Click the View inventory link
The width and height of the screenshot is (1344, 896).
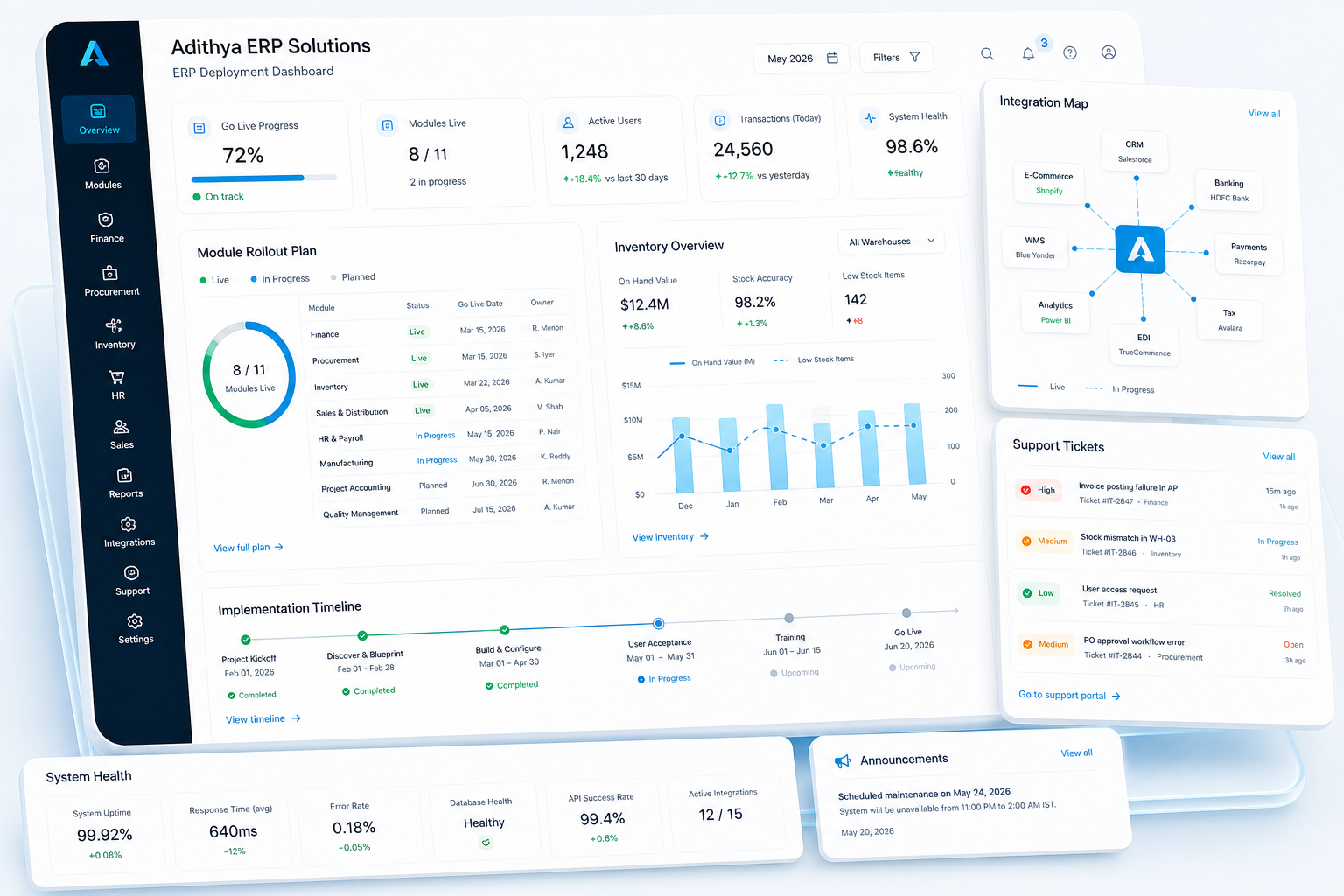click(670, 537)
